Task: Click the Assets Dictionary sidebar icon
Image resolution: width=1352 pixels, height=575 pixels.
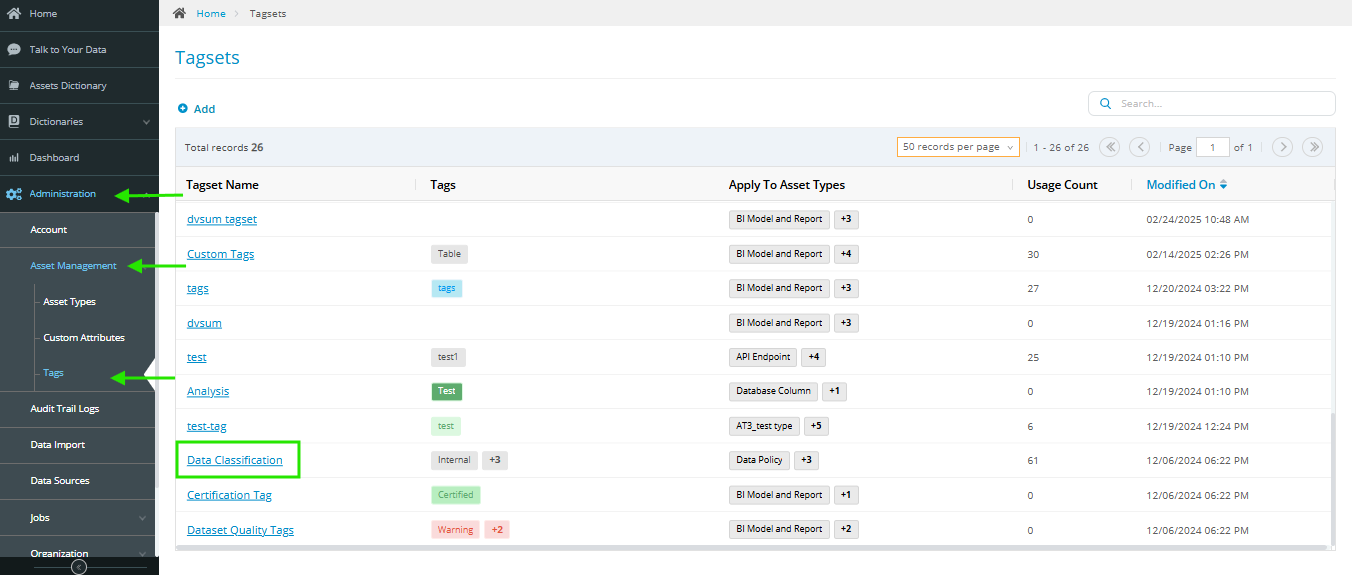Action: [x=14, y=86]
